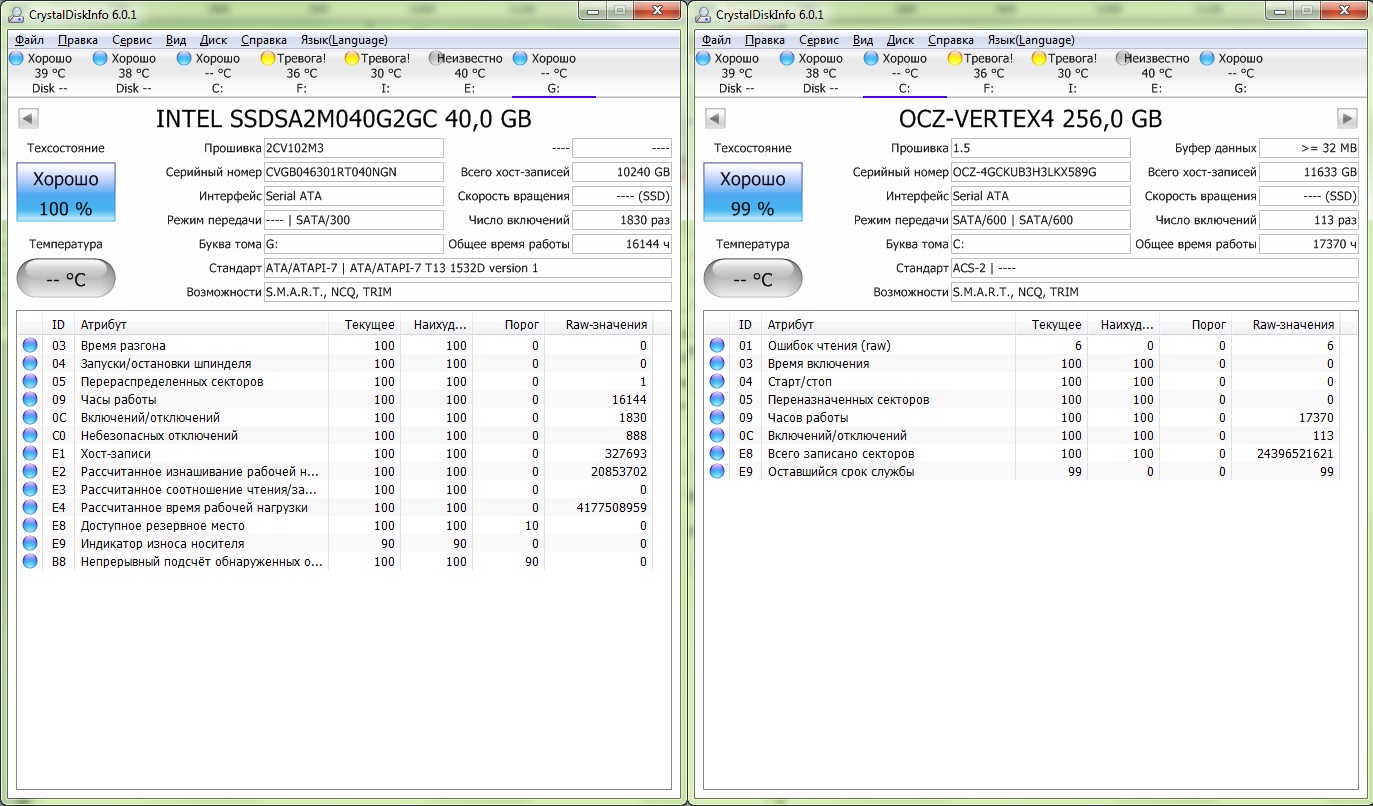This screenshot has height=806, width=1373.
Task: Go to previous disk in OCZ-VERTEX4 window
Action: point(715,119)
